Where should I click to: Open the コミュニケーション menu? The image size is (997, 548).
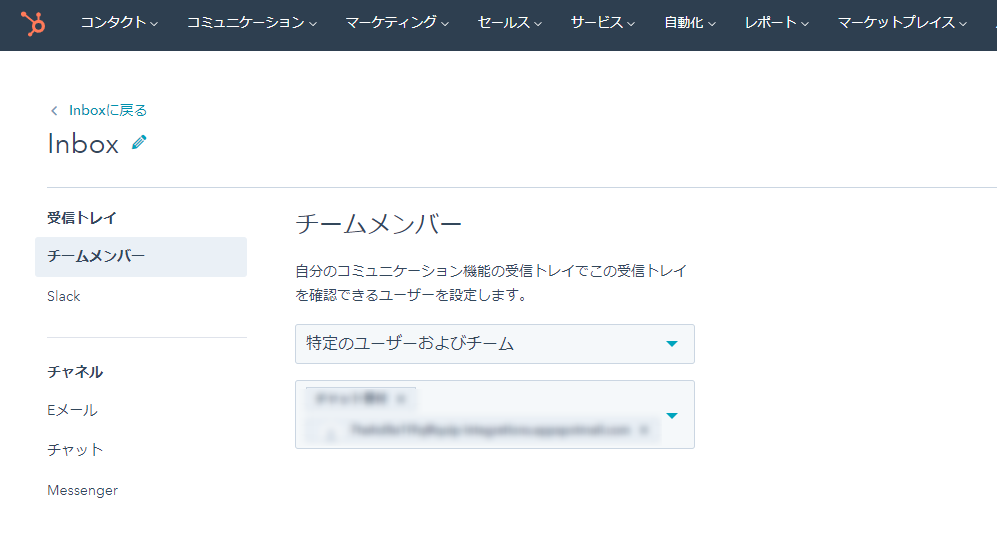[x=251, y=23]
